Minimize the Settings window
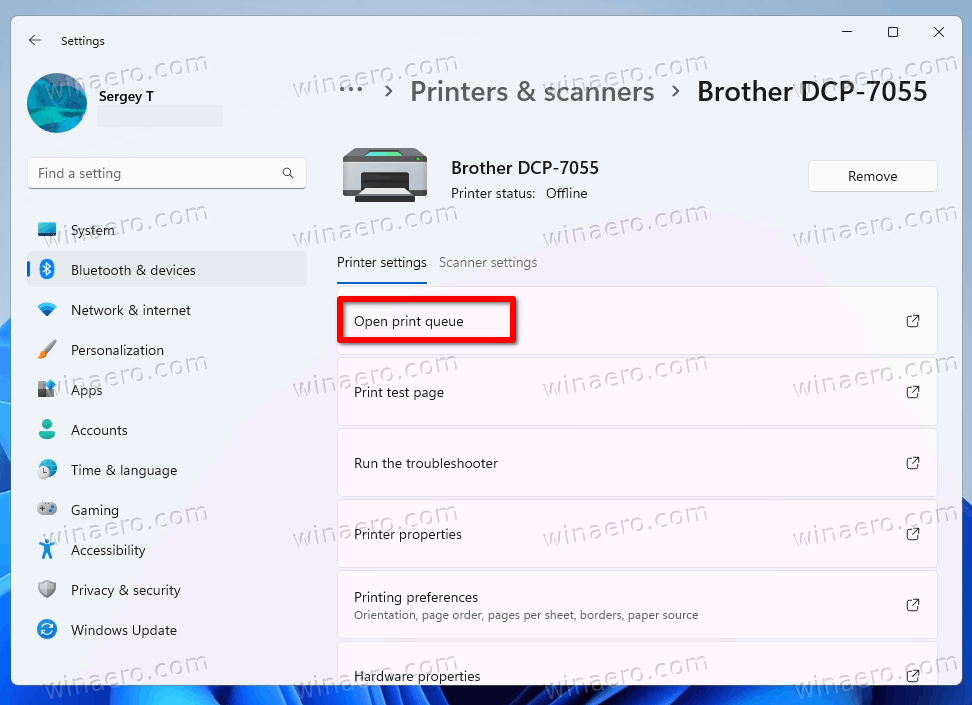Viewport: 972px width, 705px height. [x=847, y=32]
